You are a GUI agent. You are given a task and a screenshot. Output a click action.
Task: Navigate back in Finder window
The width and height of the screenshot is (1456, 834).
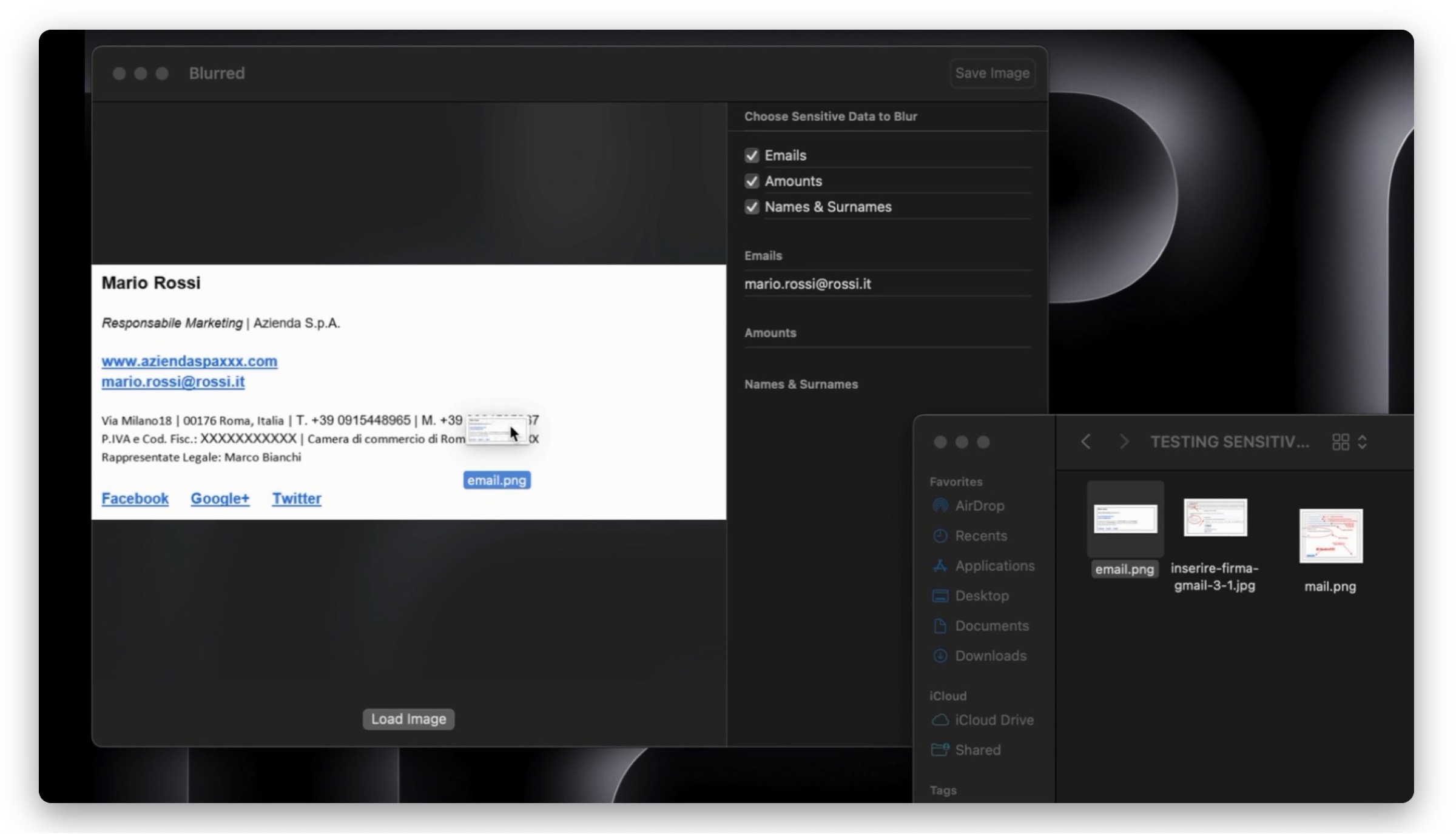[1086, 442]
